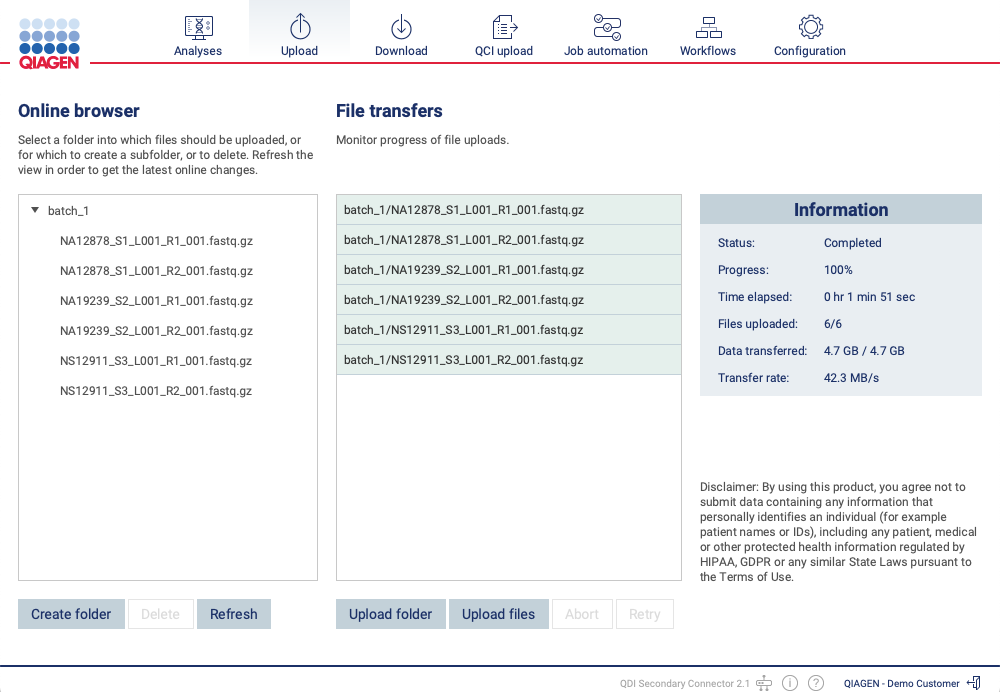Open the Configuration gear
The width and height of the screenshot is (1000, 700).
(810, 36)
